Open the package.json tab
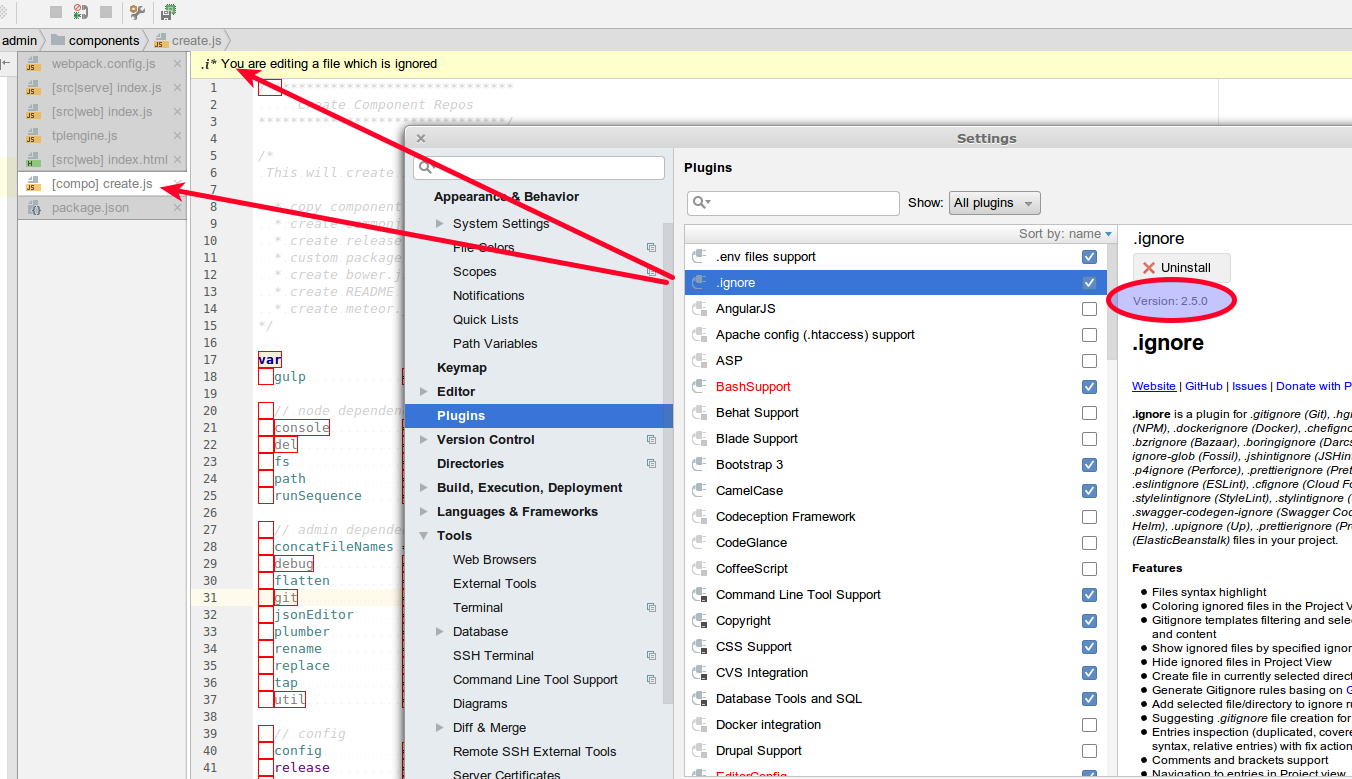 [x=102, y=208]
